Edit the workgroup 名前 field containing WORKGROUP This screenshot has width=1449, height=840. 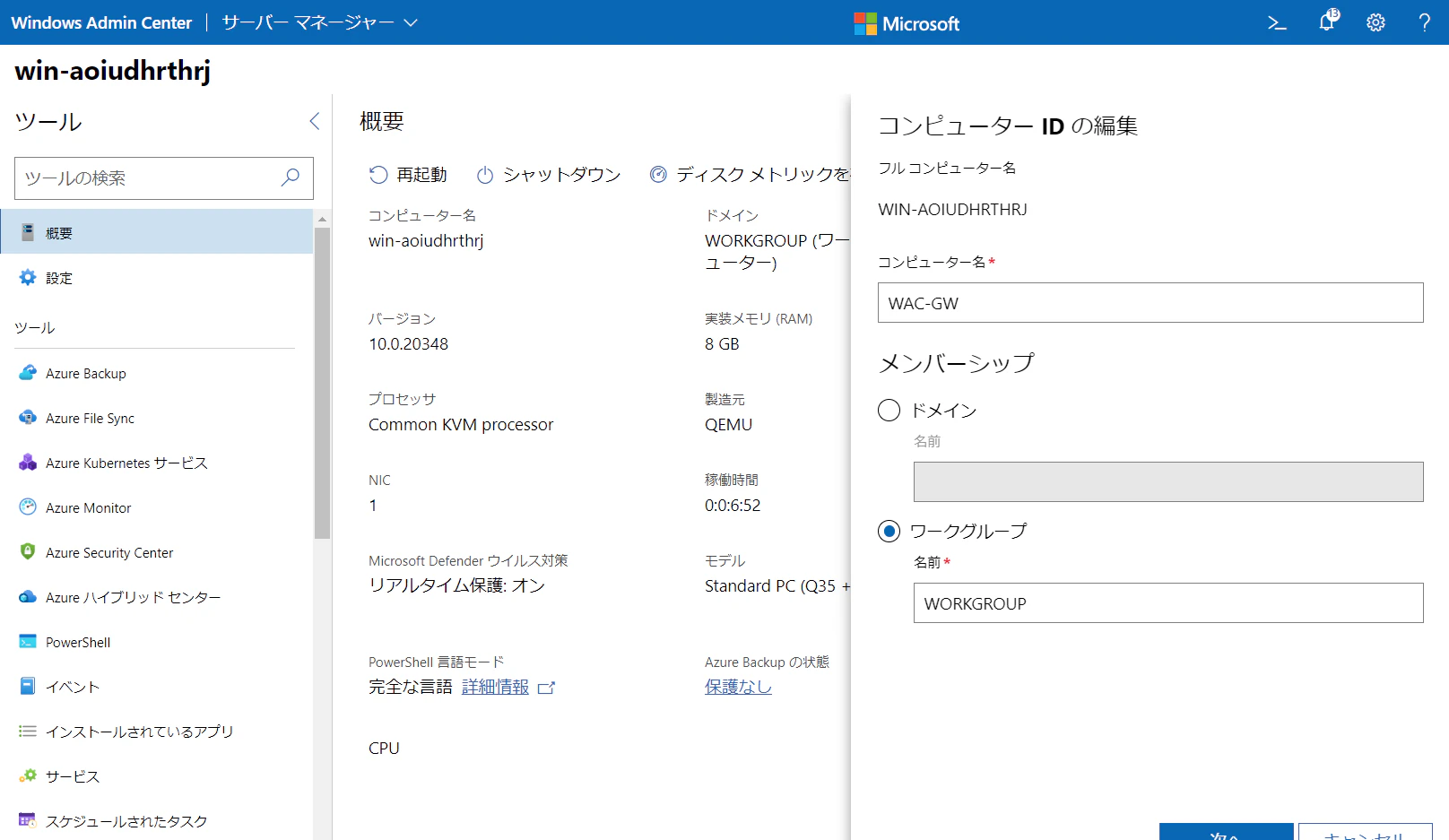pos(1168,602)
